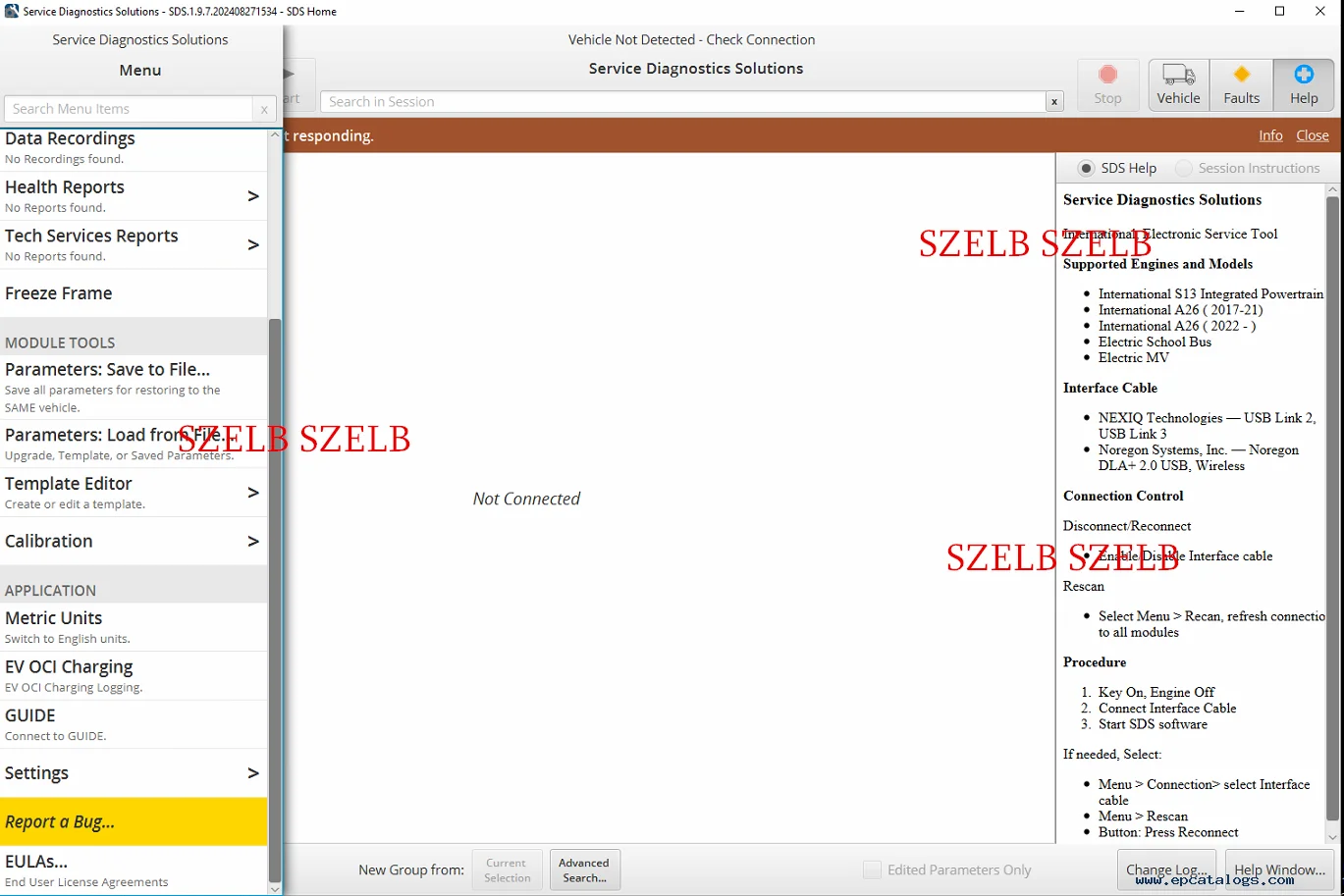Open the EULAs menu item
This screenshot has height=896, width=1344.
134,870
